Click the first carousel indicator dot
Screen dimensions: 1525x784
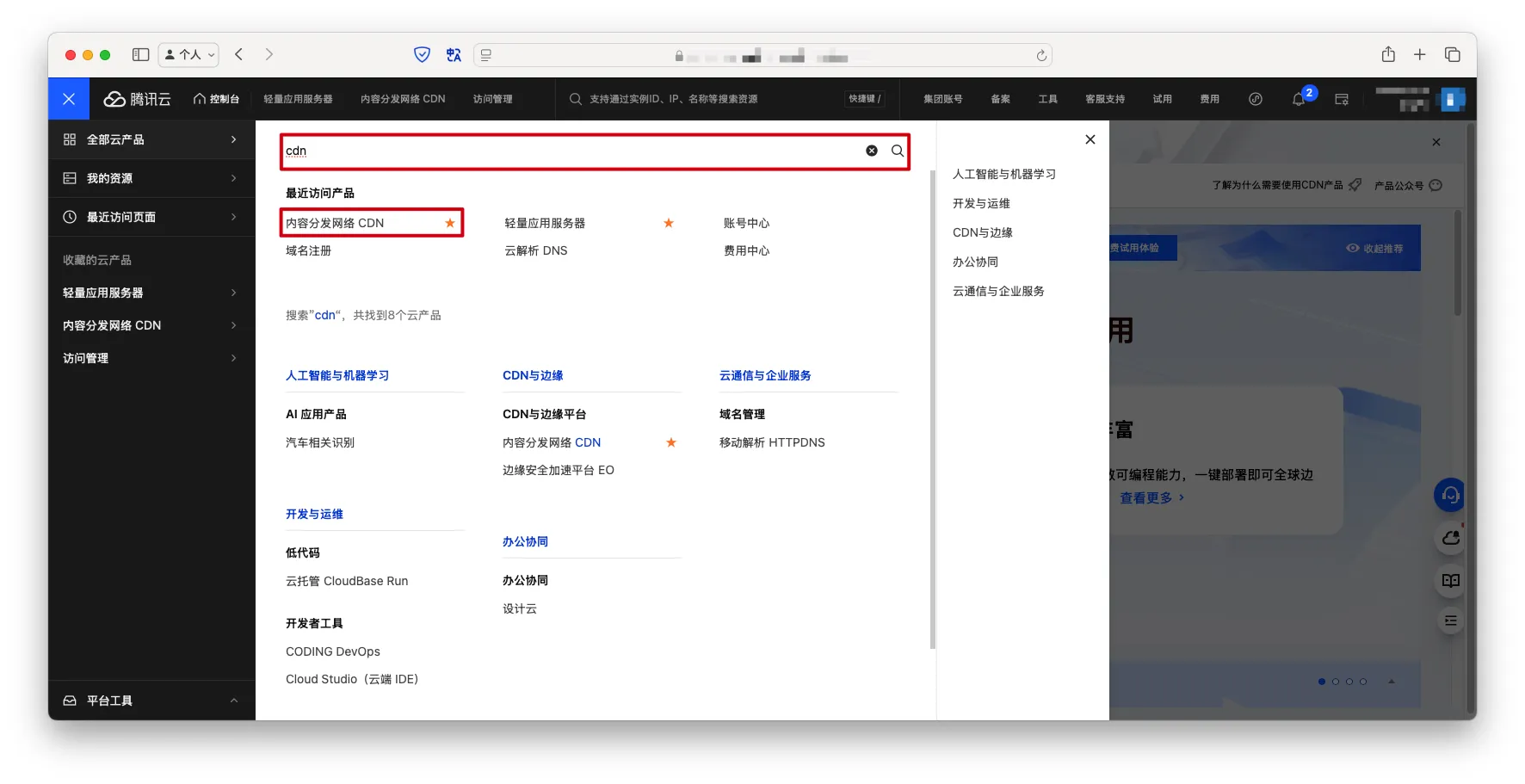click(x=1322, y=682)
